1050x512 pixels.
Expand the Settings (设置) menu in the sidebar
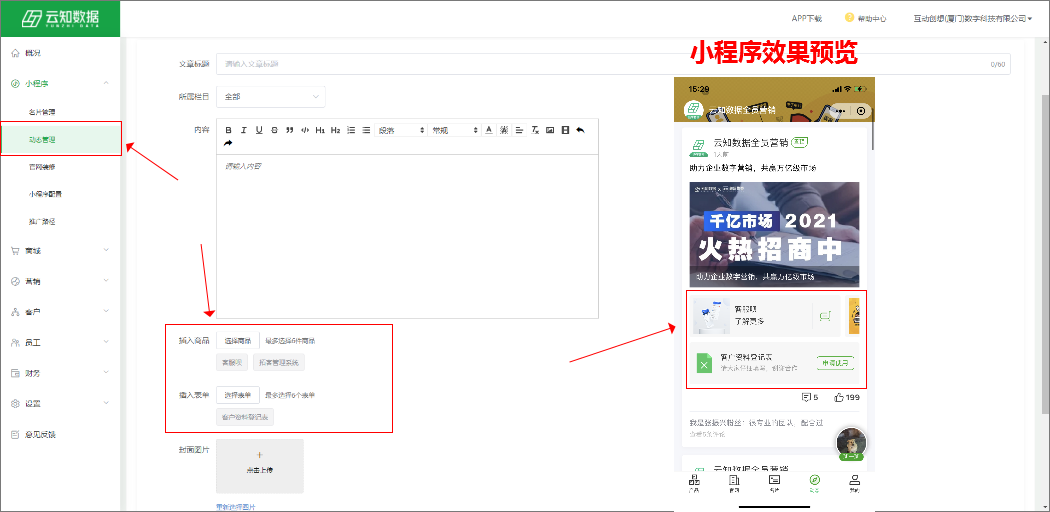[x=60, y=404]
